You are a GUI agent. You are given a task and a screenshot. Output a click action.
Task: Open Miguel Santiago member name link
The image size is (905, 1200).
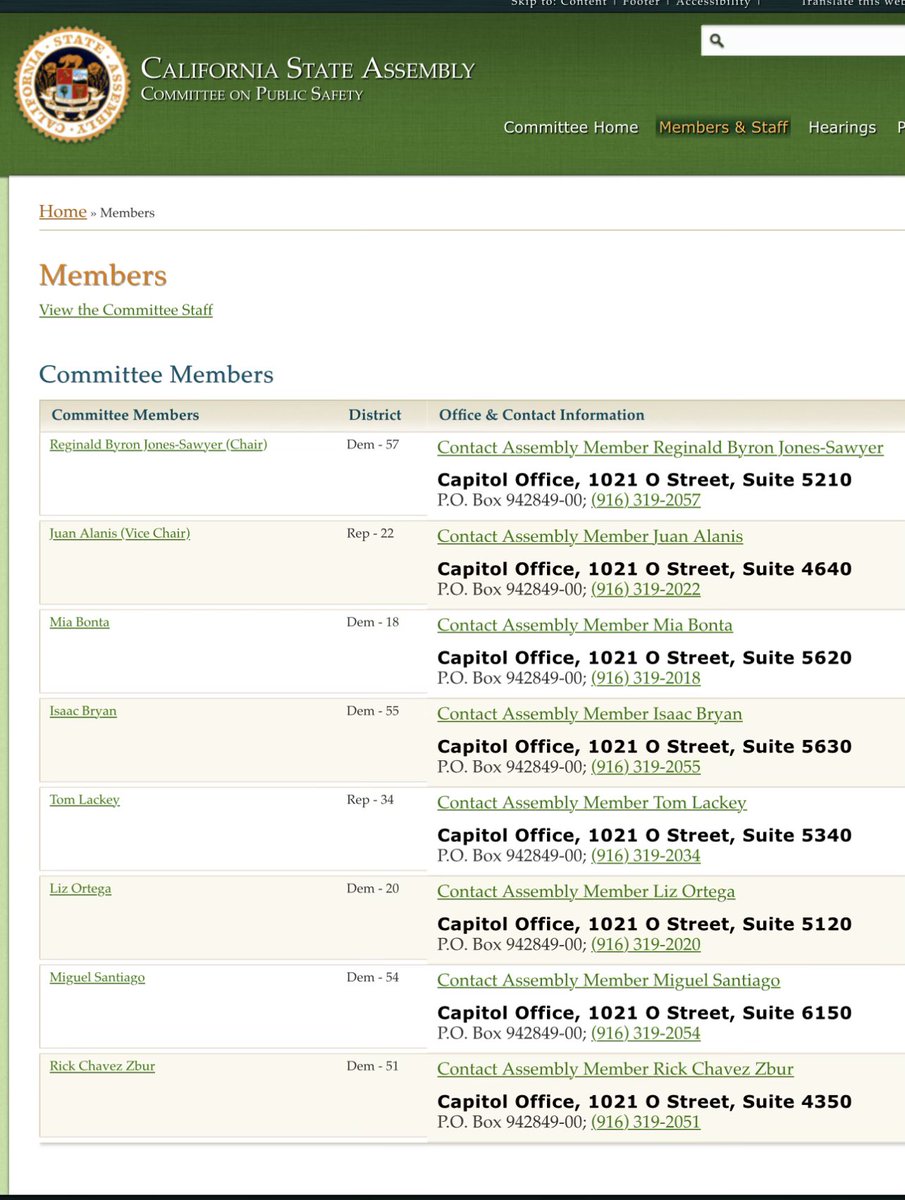tap(97, 977)
